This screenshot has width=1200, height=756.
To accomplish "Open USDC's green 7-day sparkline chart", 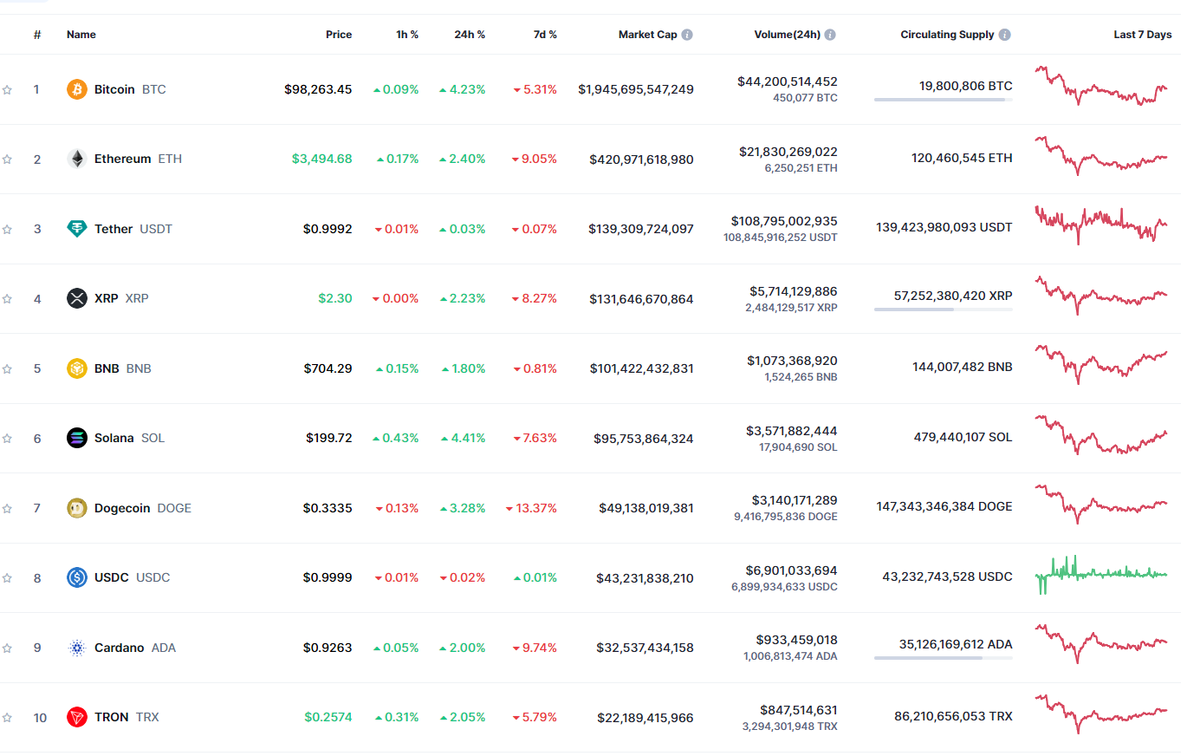I will pyautogui.click(x=1101, y=574).
